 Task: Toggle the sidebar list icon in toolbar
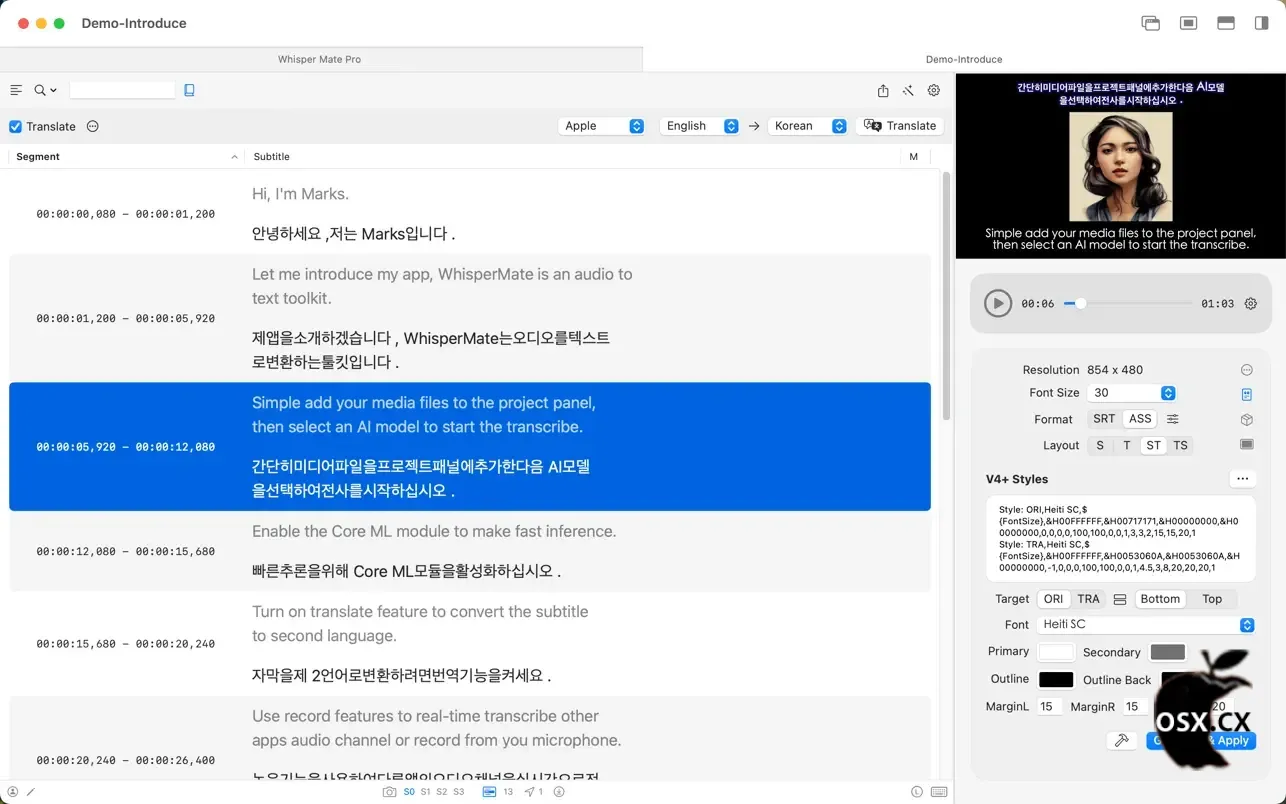[x=16, y=90]
